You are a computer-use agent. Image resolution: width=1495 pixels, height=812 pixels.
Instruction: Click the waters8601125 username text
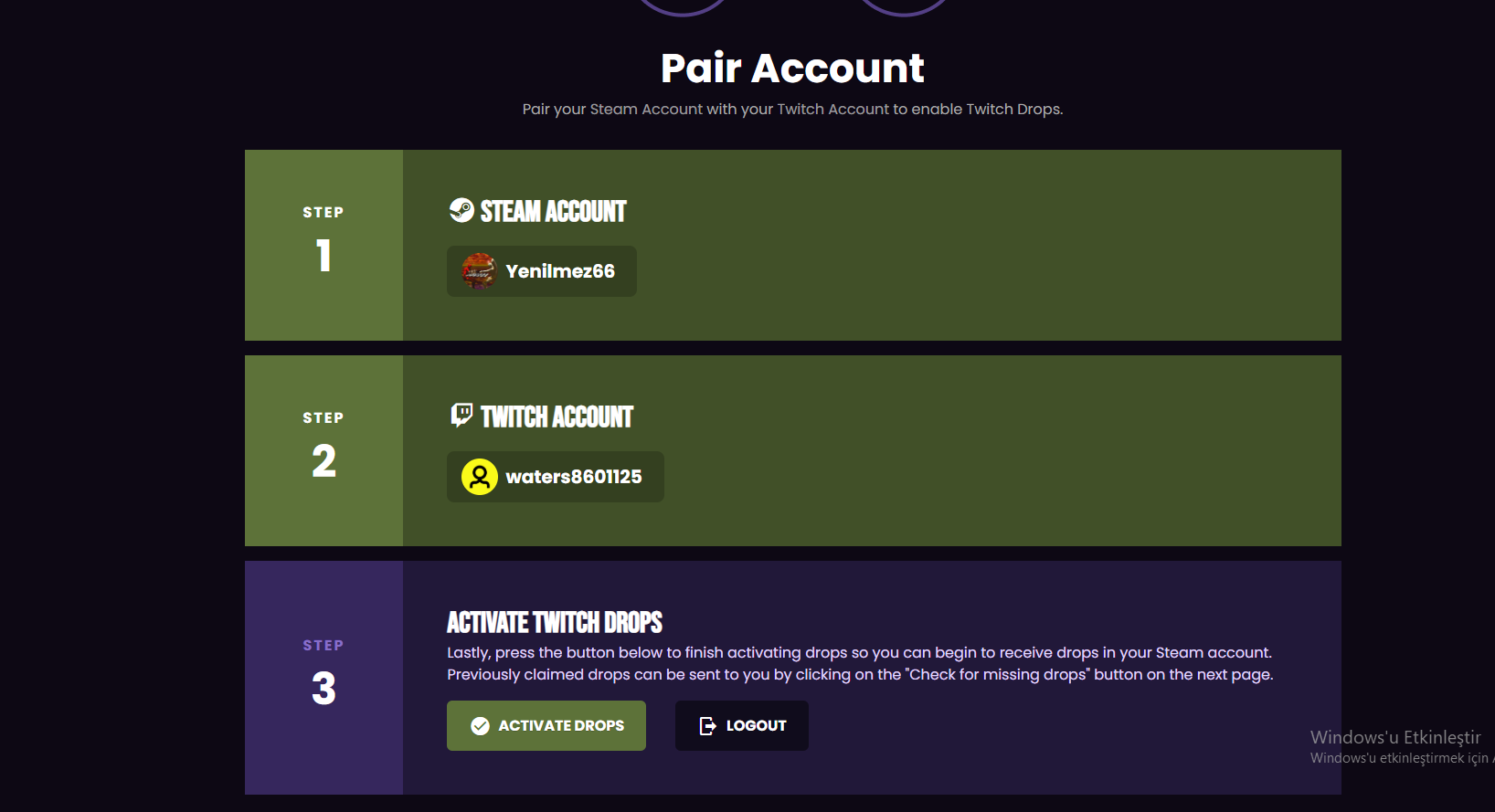pyautogui.click(x=574, y=477)
